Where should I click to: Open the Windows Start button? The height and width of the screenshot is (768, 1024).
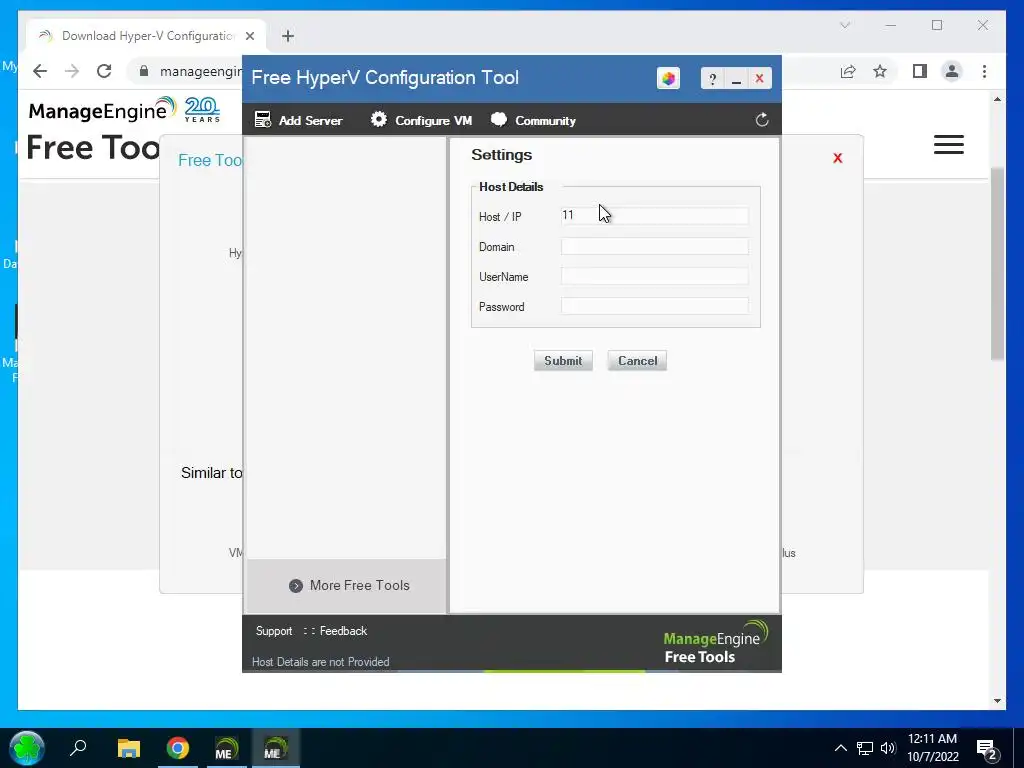click(x=27, y=748)
